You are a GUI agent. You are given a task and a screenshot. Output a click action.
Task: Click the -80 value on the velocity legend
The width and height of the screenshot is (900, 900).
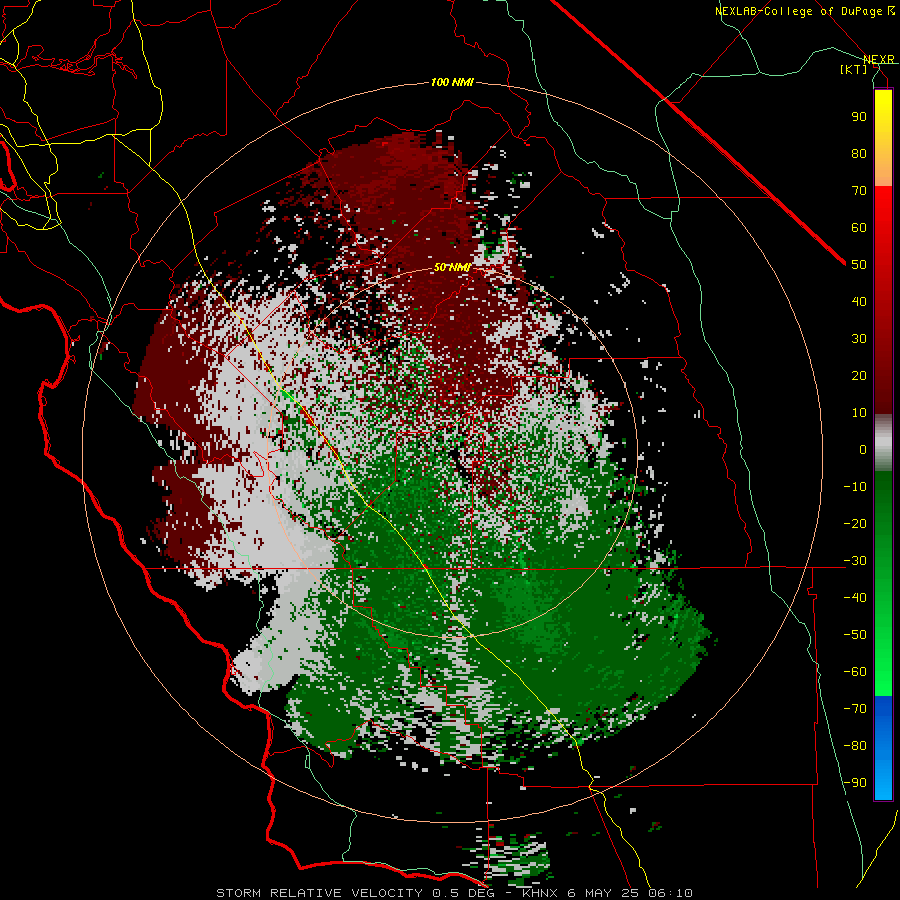[x=855, y=746]
